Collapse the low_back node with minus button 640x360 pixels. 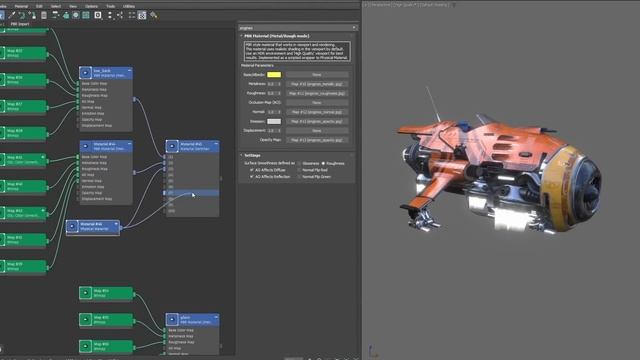click(x=129, y=71)
